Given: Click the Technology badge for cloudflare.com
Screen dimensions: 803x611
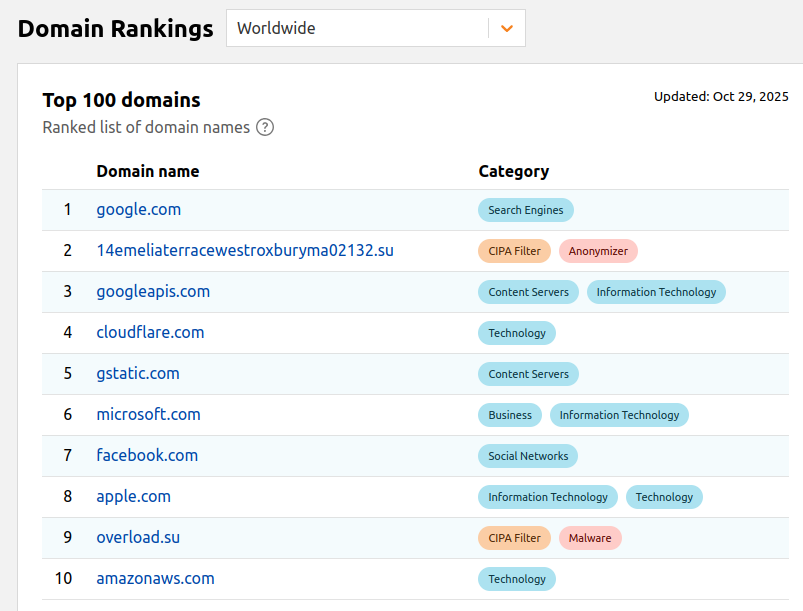Looking at the screenshot, I should point(516,332).
